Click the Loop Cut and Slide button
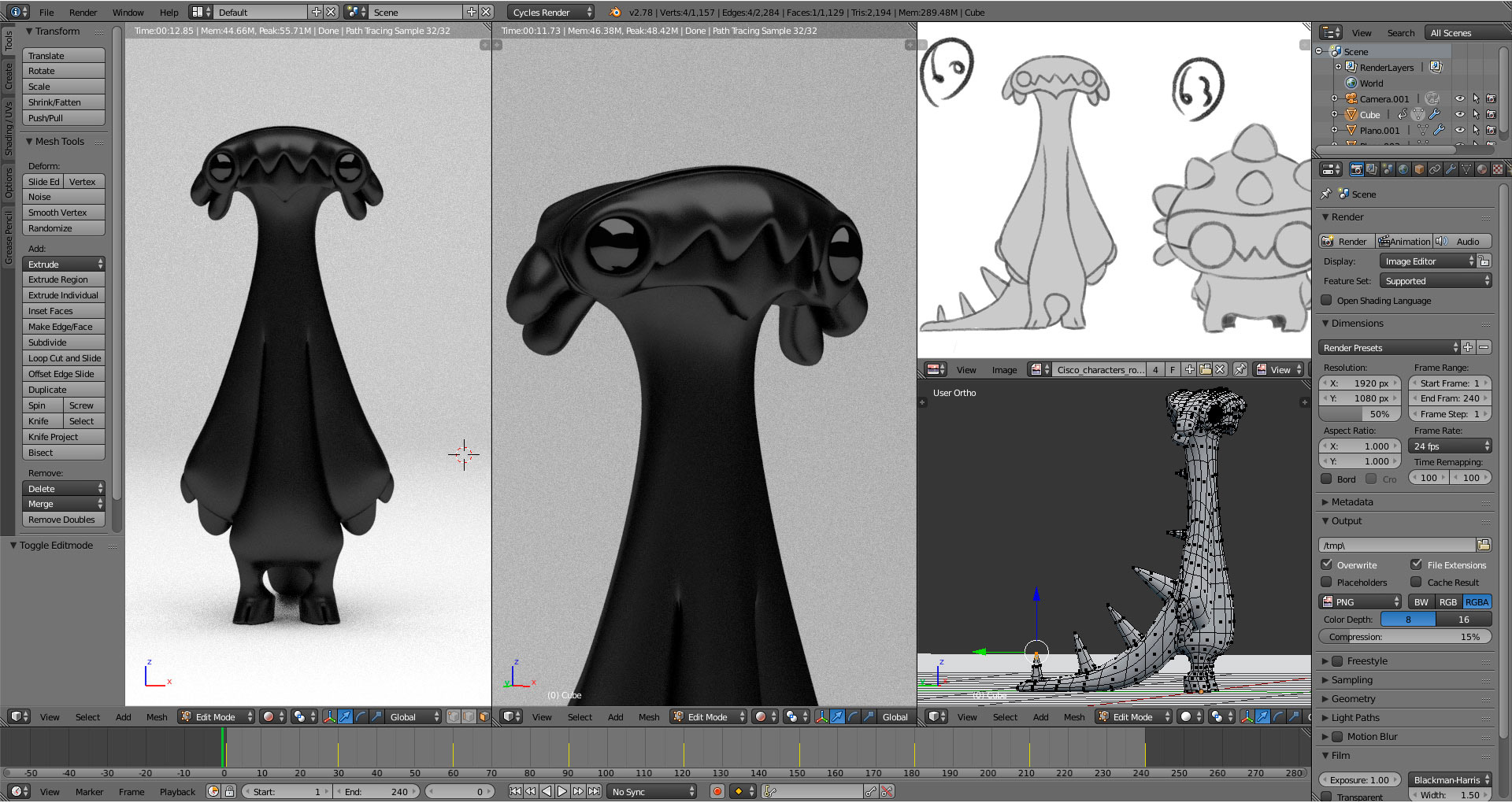1512x803 pixels. (x=64, y=358)
